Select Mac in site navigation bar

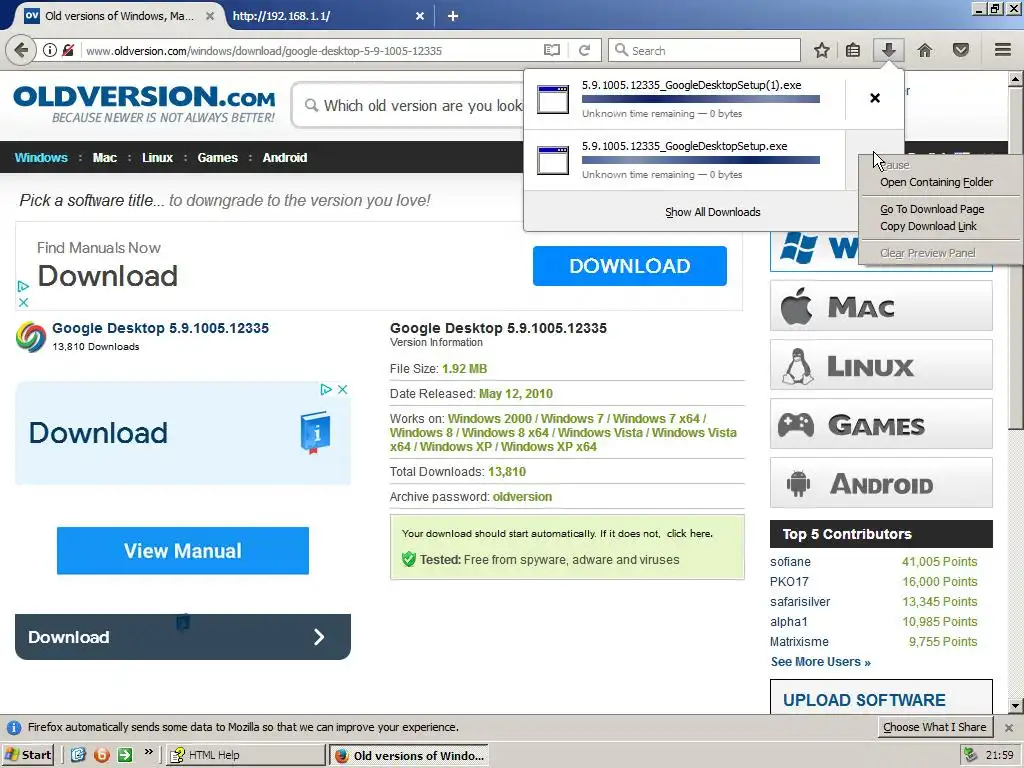click(104, 157)
